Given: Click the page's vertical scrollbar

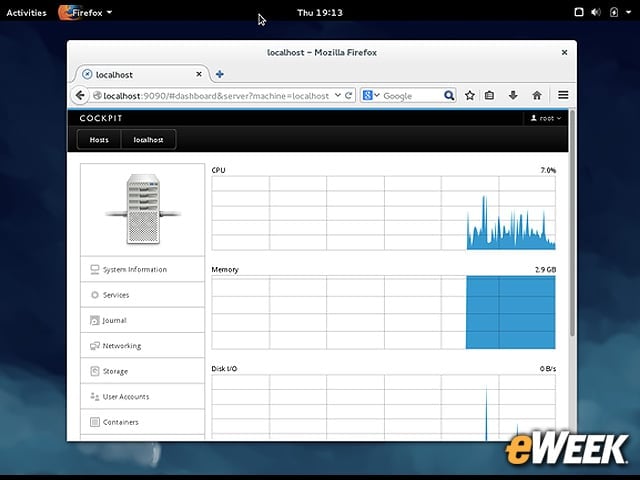Looking at the screenshot, I should pos(572,223).
